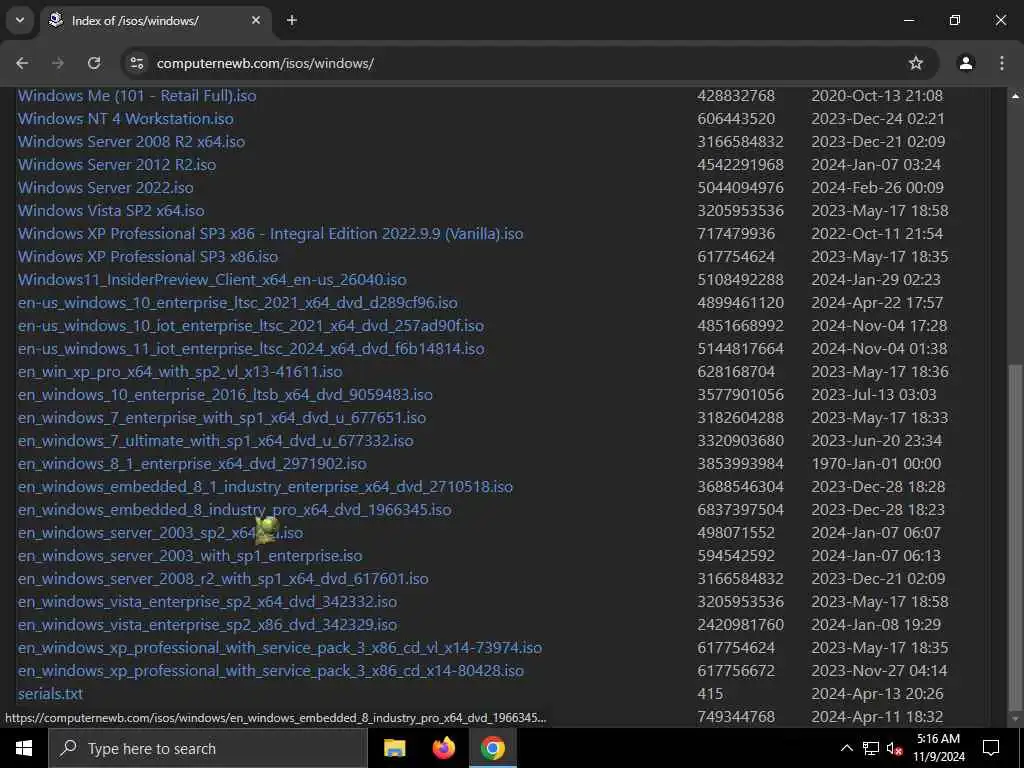Click date 2024-Nov-04 17:28
The image size is (1024, 768).
click(x=879, y=325)
